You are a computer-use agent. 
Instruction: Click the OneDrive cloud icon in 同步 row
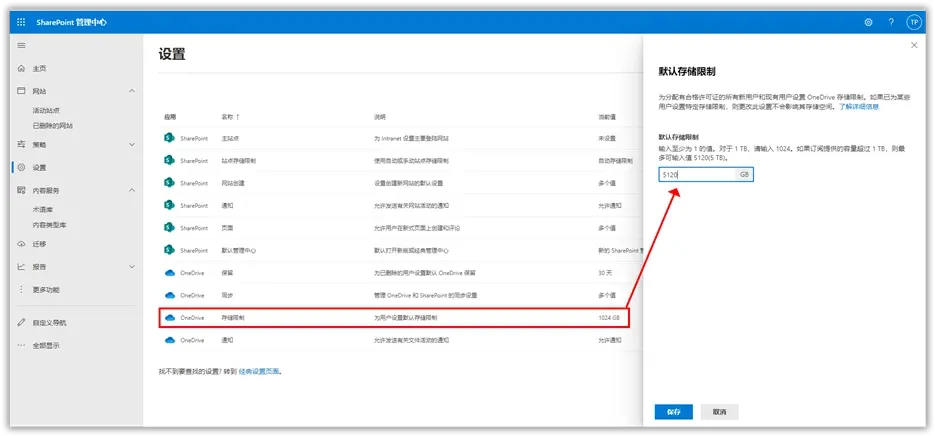point(169,295)
